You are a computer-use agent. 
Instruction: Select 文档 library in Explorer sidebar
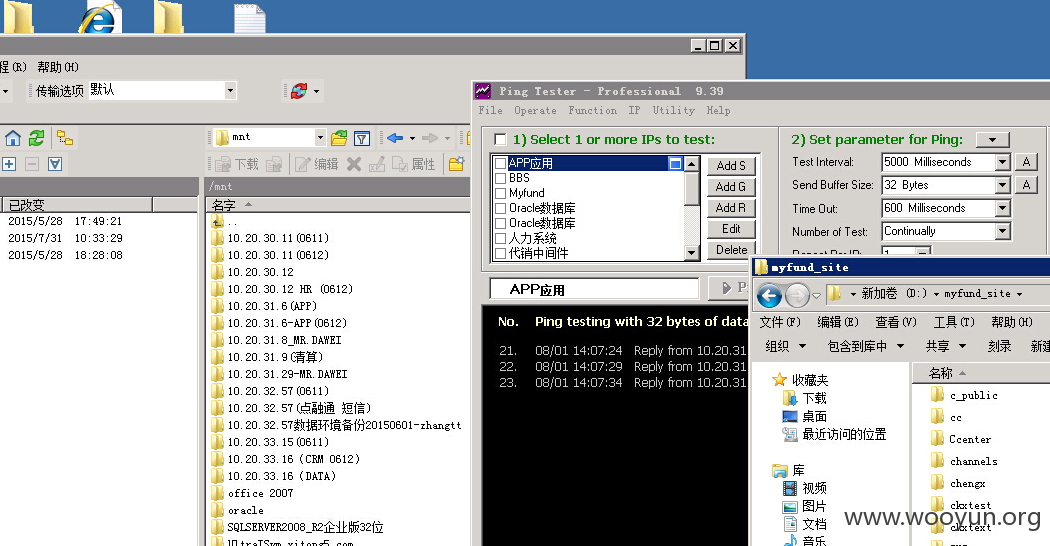tap(805, 524)
